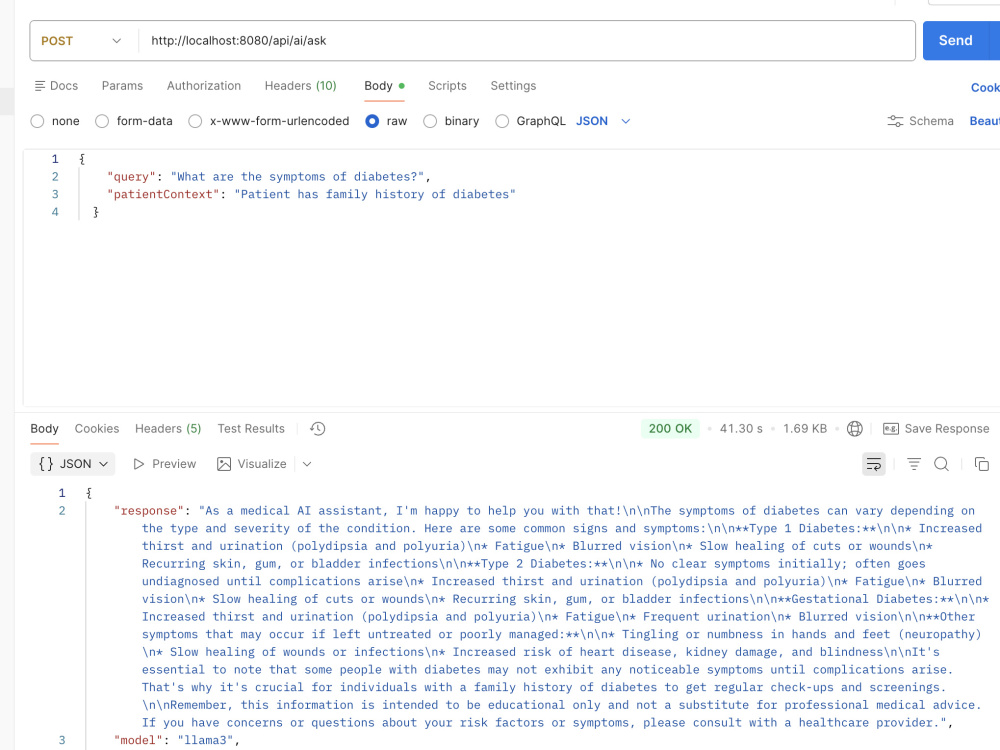Click the 200 OK status badge
This screenshot has width=1000, height=750.
pos(670,429)
